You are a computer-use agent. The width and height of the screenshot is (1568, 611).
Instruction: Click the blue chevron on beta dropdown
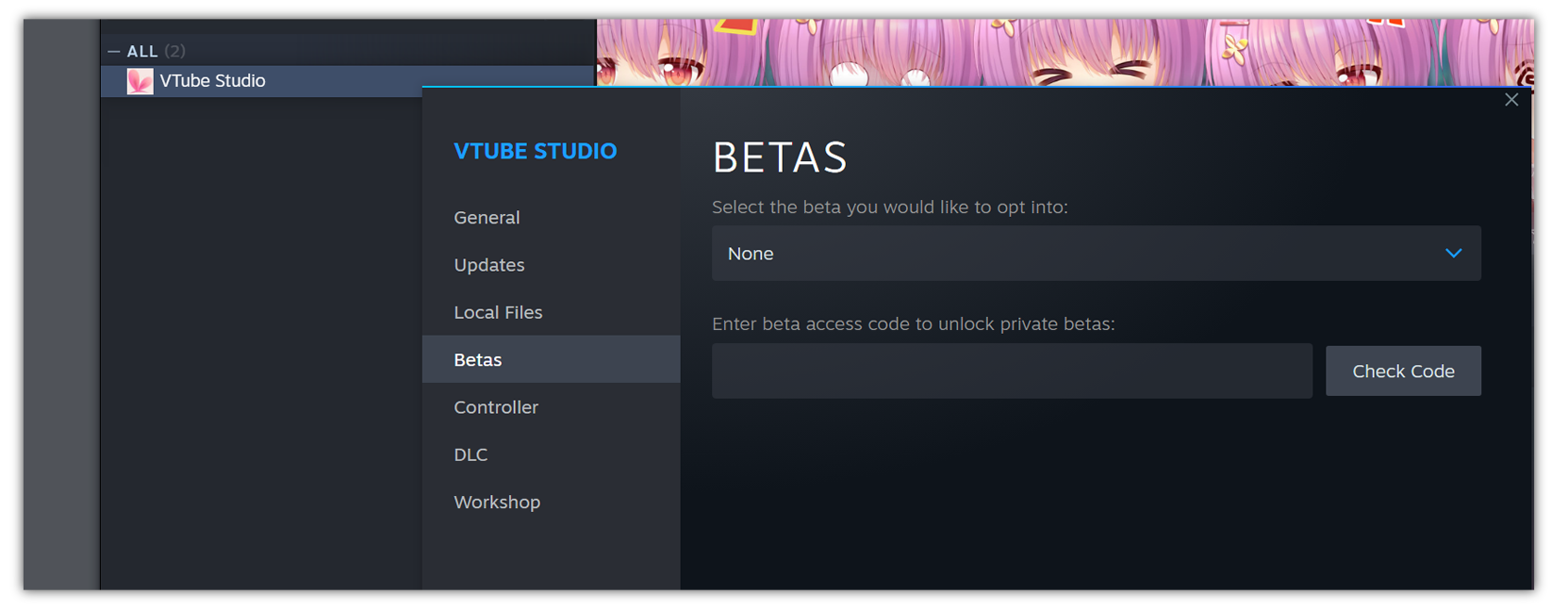tap(1453, 253)
